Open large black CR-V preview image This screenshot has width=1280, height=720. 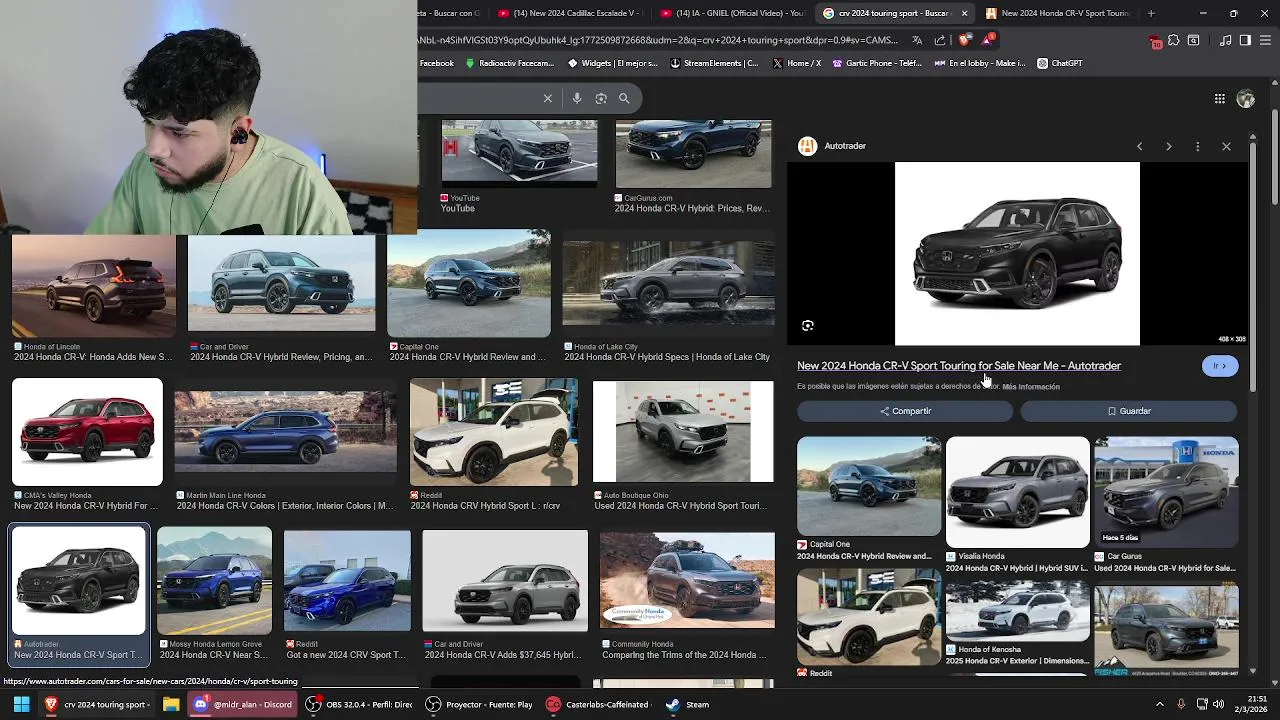coord(1017,254)
